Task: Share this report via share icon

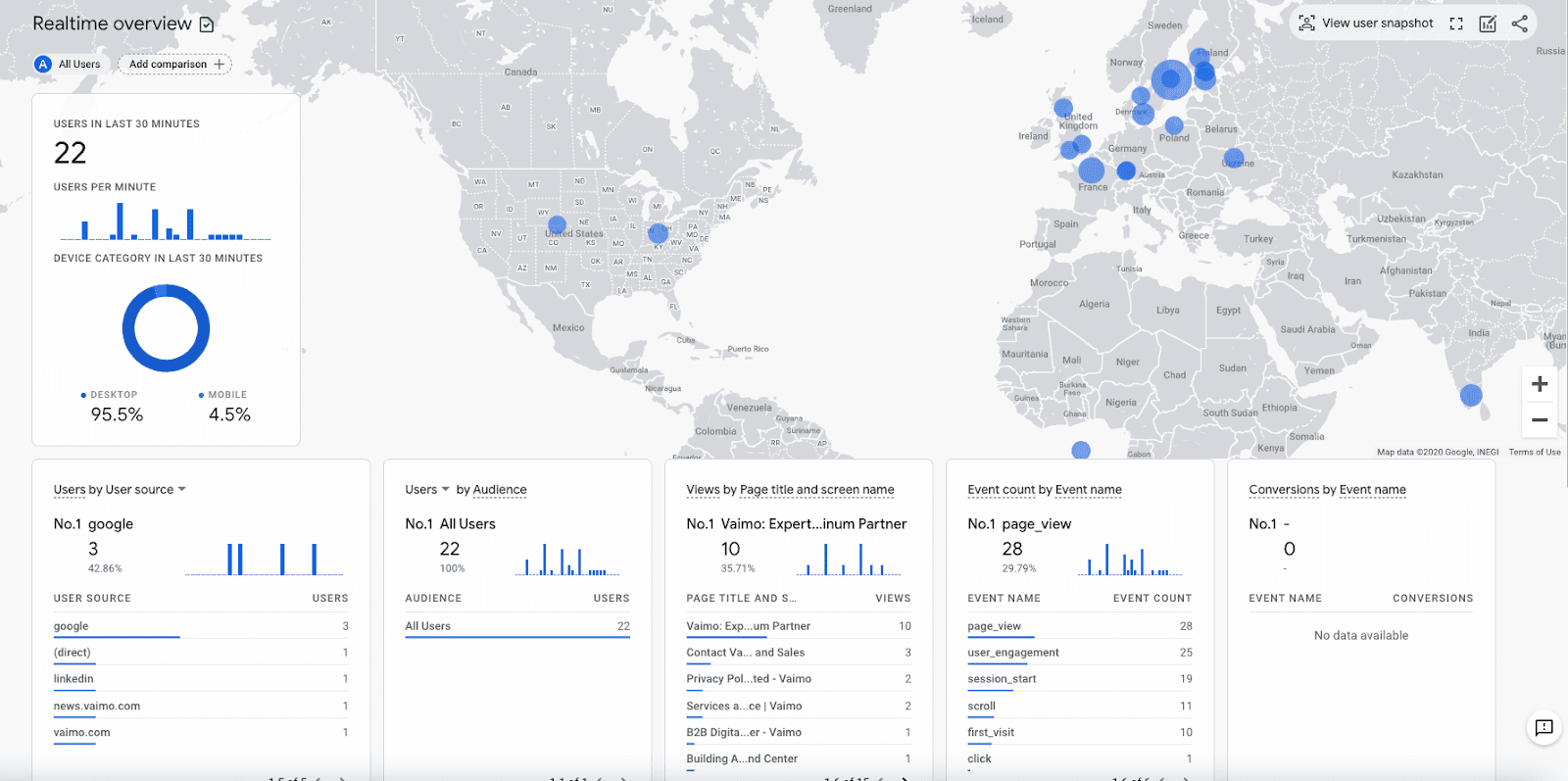Action: pyautogui.click(x=1519, y=24)
